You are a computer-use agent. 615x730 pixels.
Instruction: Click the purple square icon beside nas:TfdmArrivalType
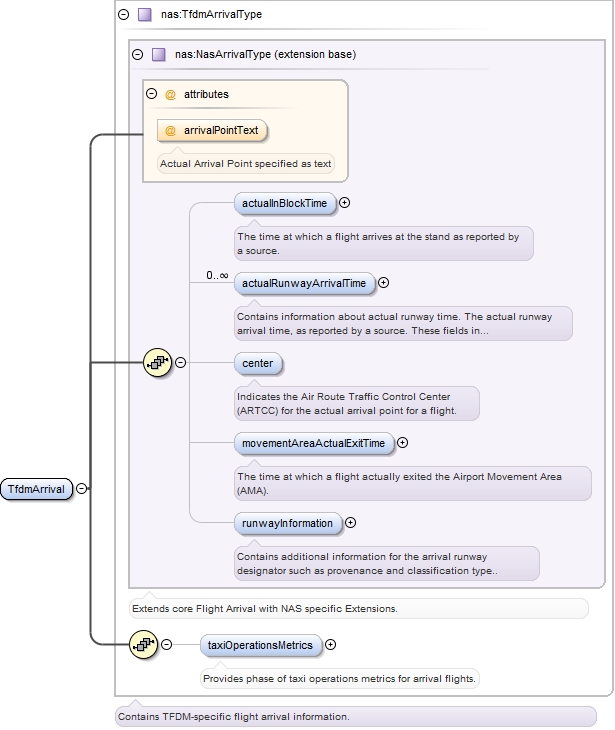(145, 15)
